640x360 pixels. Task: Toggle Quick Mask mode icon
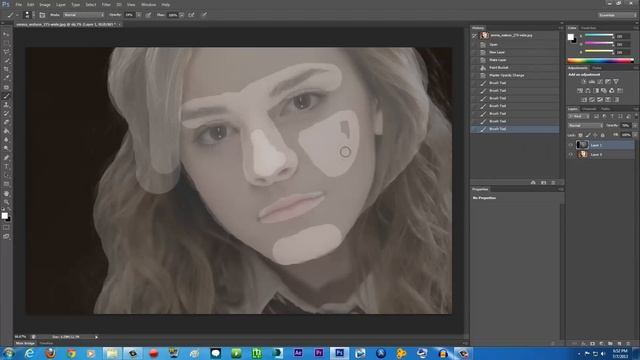coord(6,227)
